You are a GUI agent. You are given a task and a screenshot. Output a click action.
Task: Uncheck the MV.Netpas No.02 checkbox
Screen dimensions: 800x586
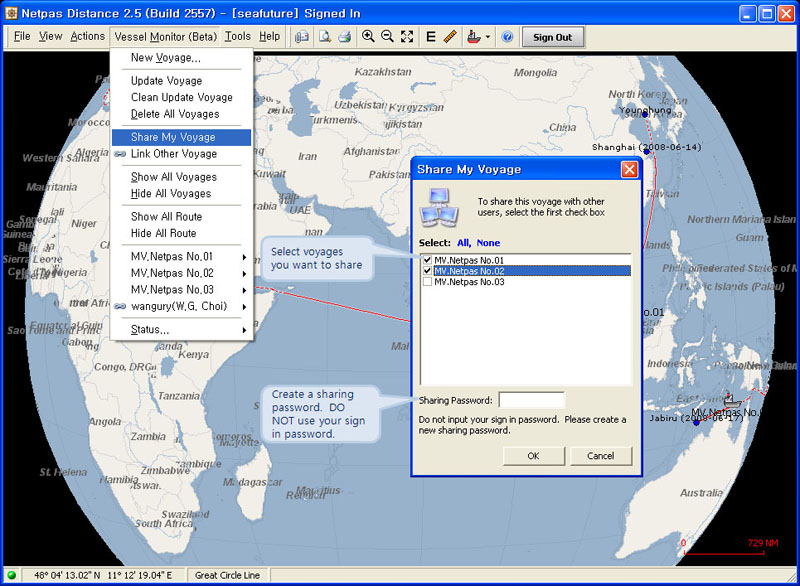point(428,271)
